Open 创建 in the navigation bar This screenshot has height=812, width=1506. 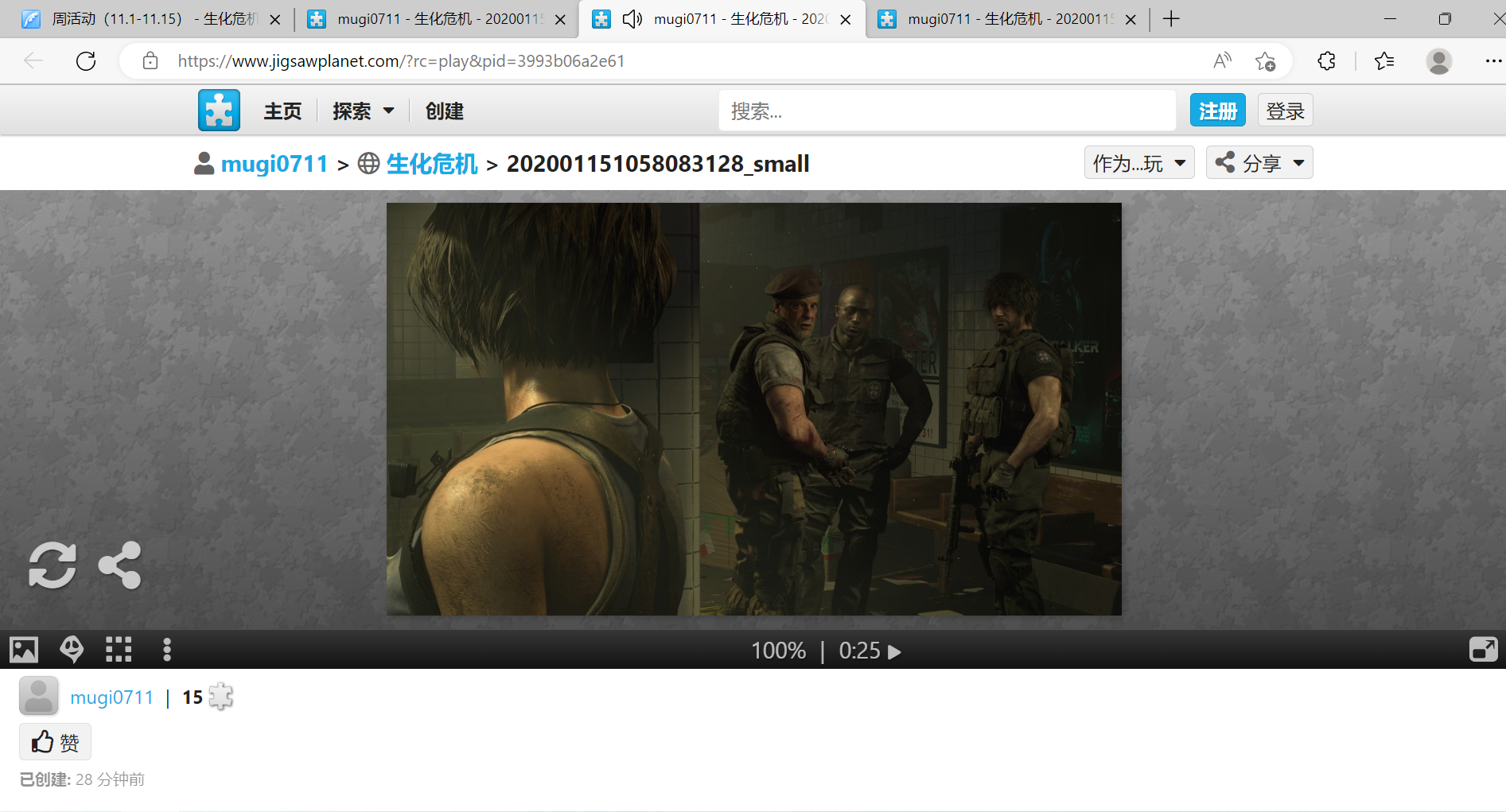[x=444, y=111]
